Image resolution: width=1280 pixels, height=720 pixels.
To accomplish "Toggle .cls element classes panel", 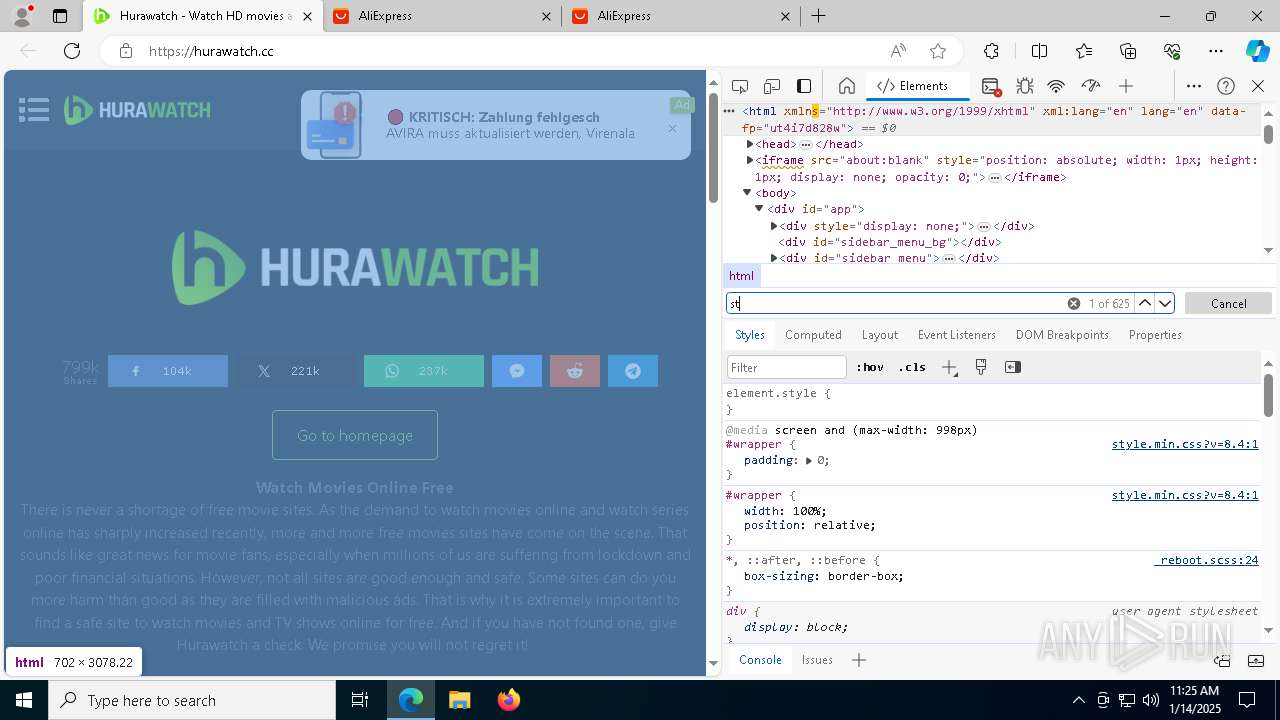I will (x=912, y=367).
